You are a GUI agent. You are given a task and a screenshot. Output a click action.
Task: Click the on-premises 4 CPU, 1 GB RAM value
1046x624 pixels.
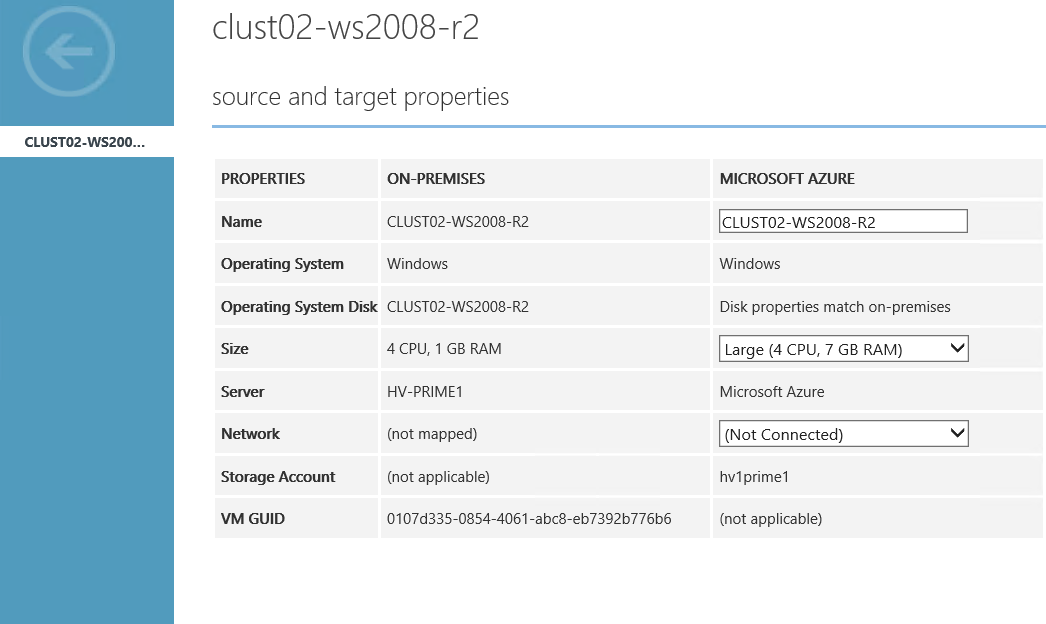(x=444, y=349)
